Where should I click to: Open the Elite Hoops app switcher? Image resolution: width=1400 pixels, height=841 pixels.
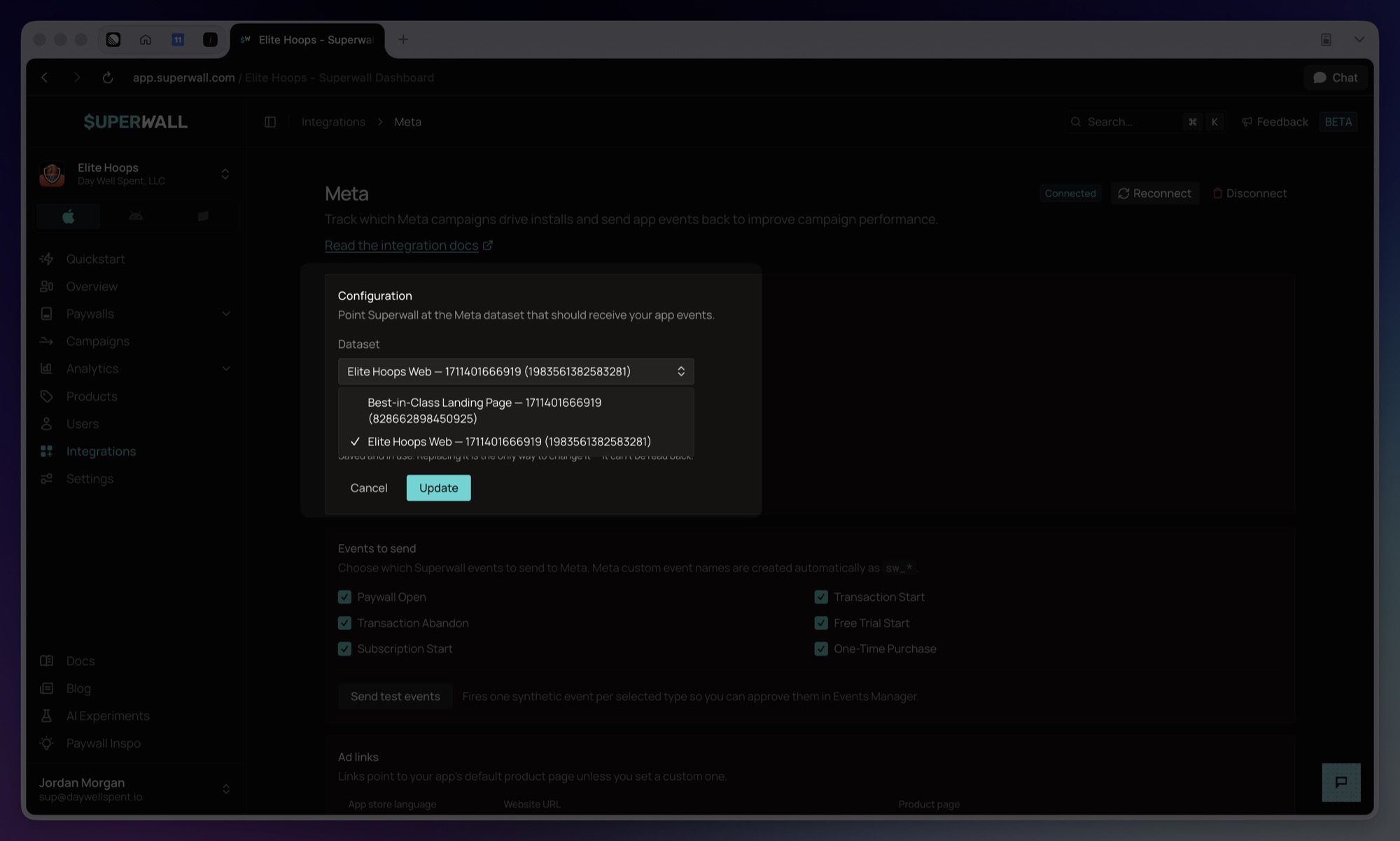[x=136, y=174]
